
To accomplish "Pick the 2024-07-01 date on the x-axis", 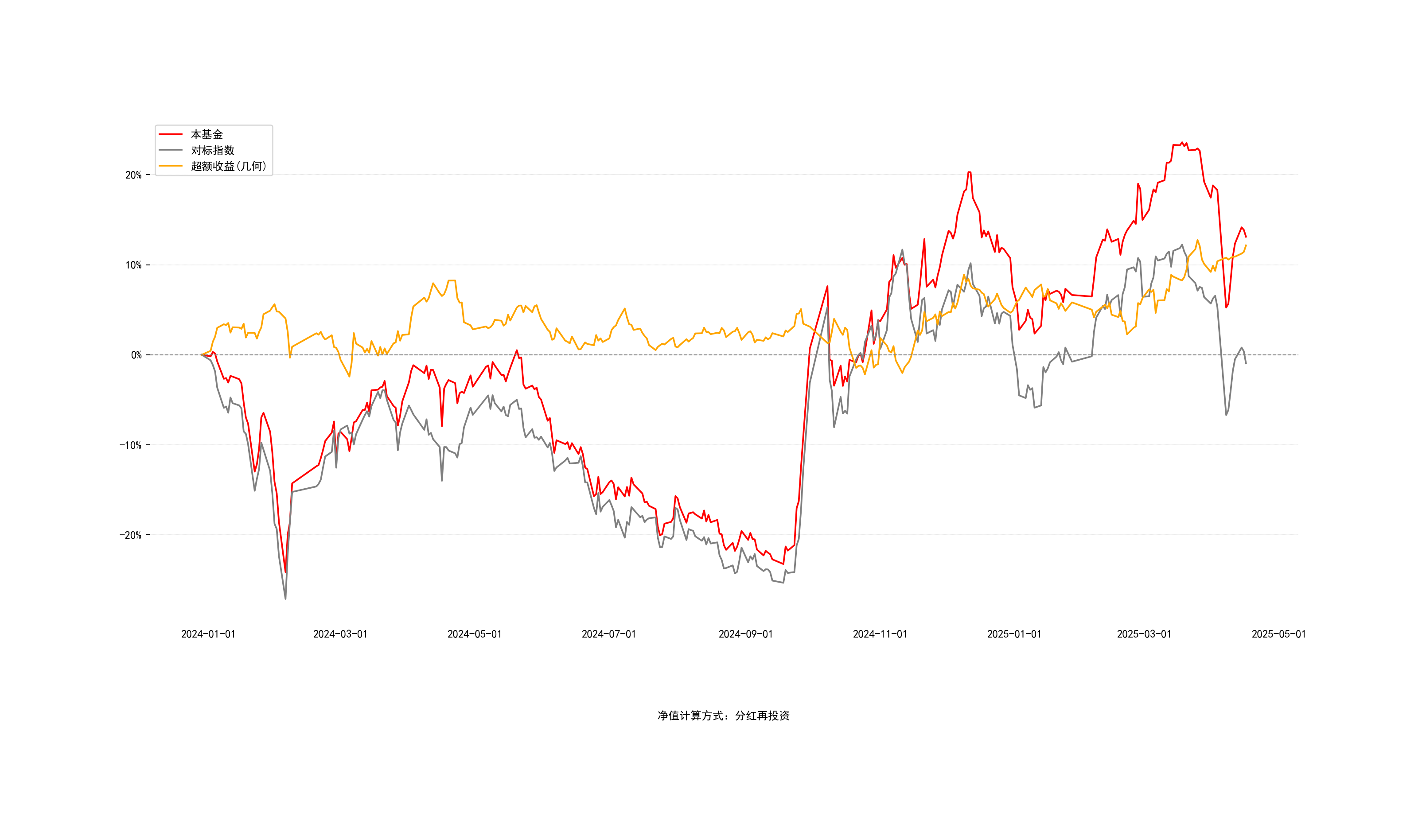I will [x=608, y=634].
